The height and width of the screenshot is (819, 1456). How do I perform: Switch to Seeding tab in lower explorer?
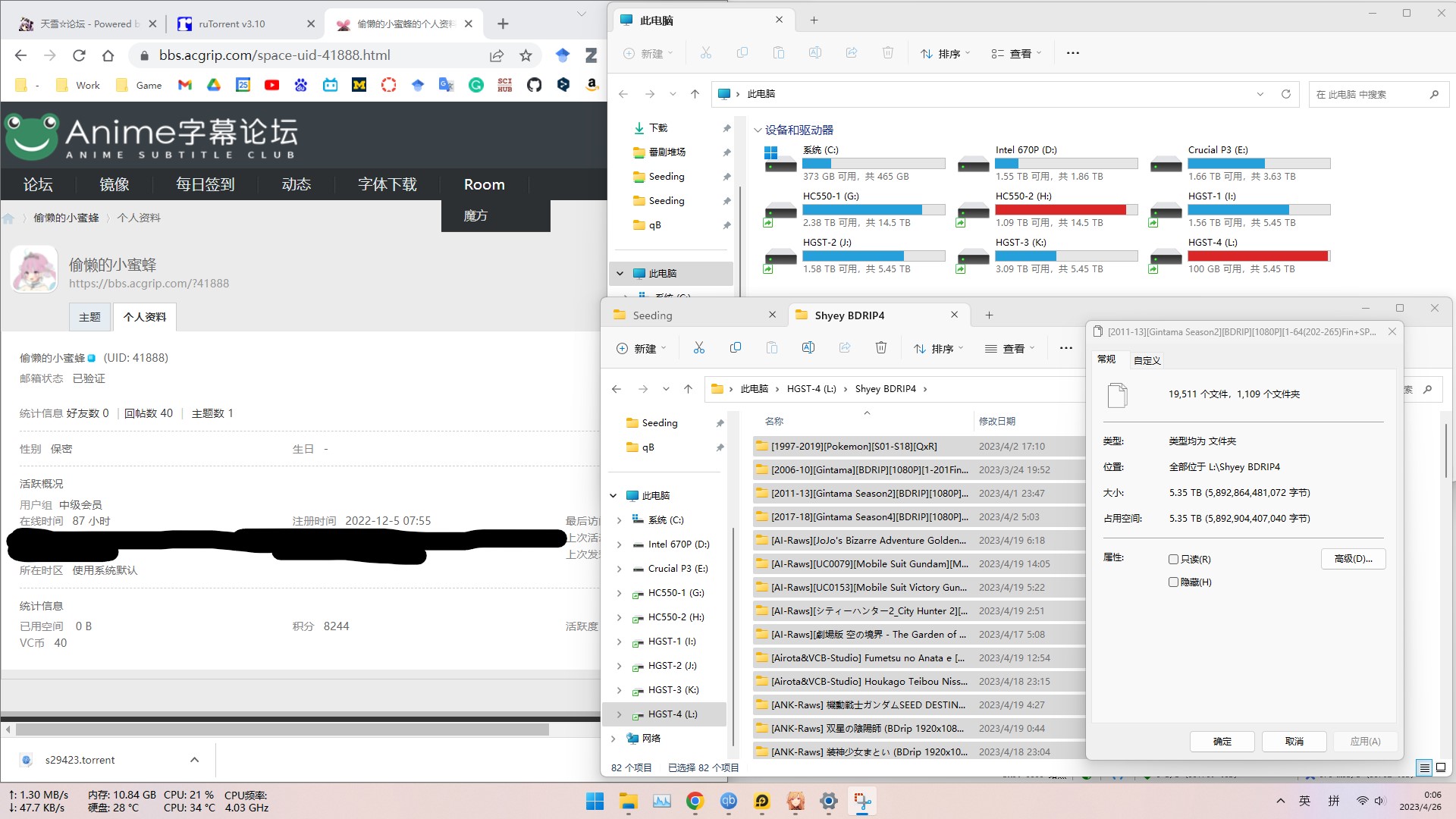[693, 315]
